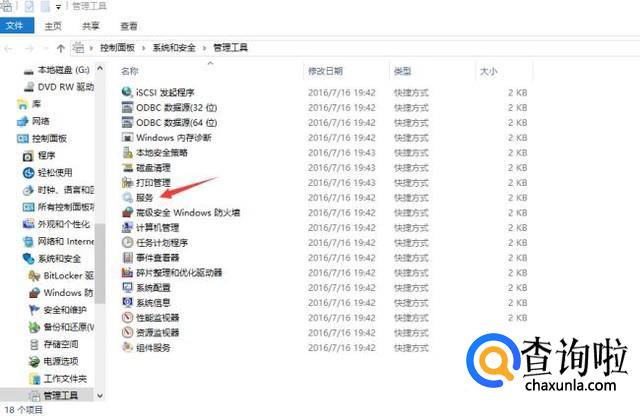Click the Windows 内存诊断 icon
This screenshot has width=640, height=416.
coord(127,137)
